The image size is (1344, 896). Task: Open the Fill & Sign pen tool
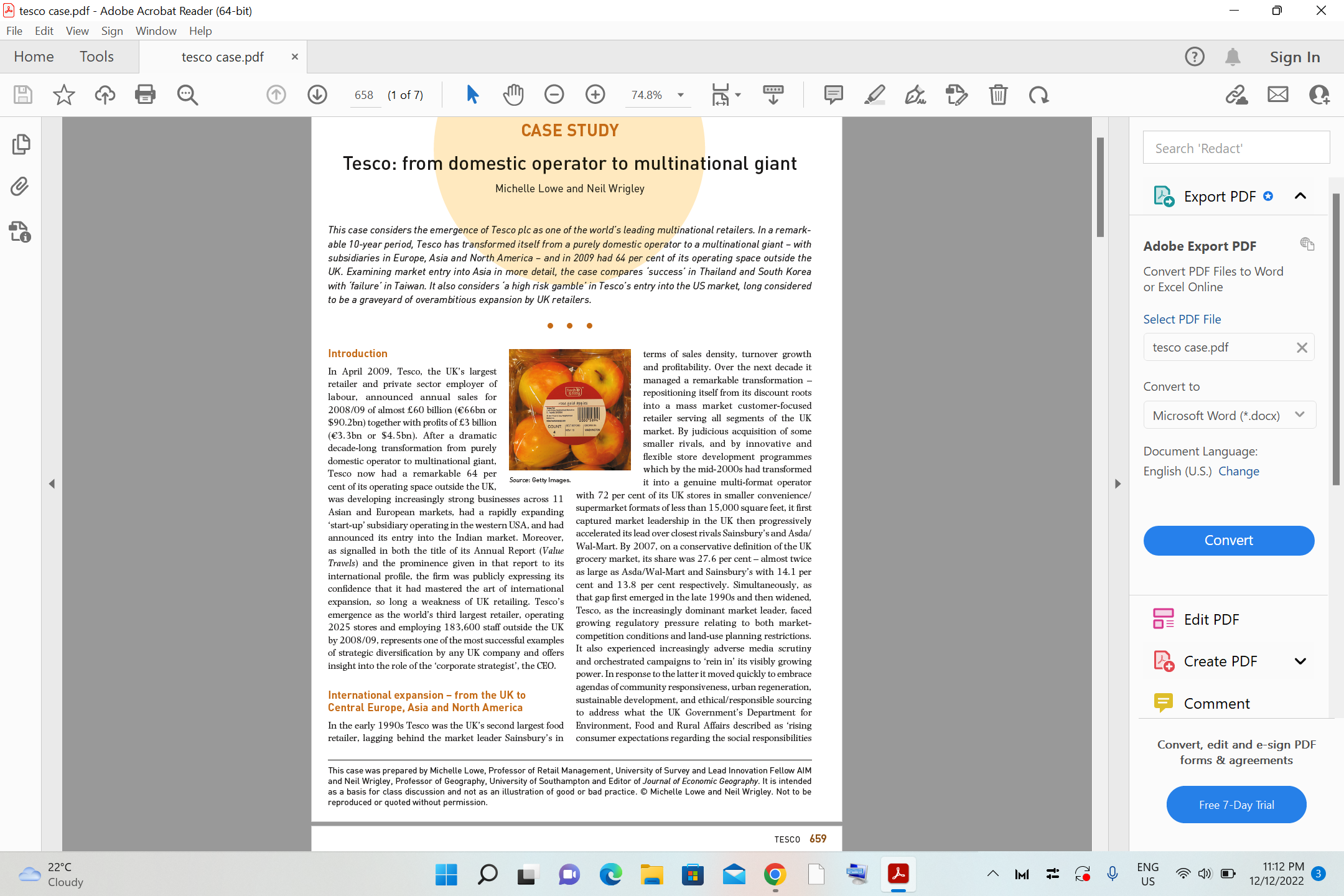(x=915, y=95)
